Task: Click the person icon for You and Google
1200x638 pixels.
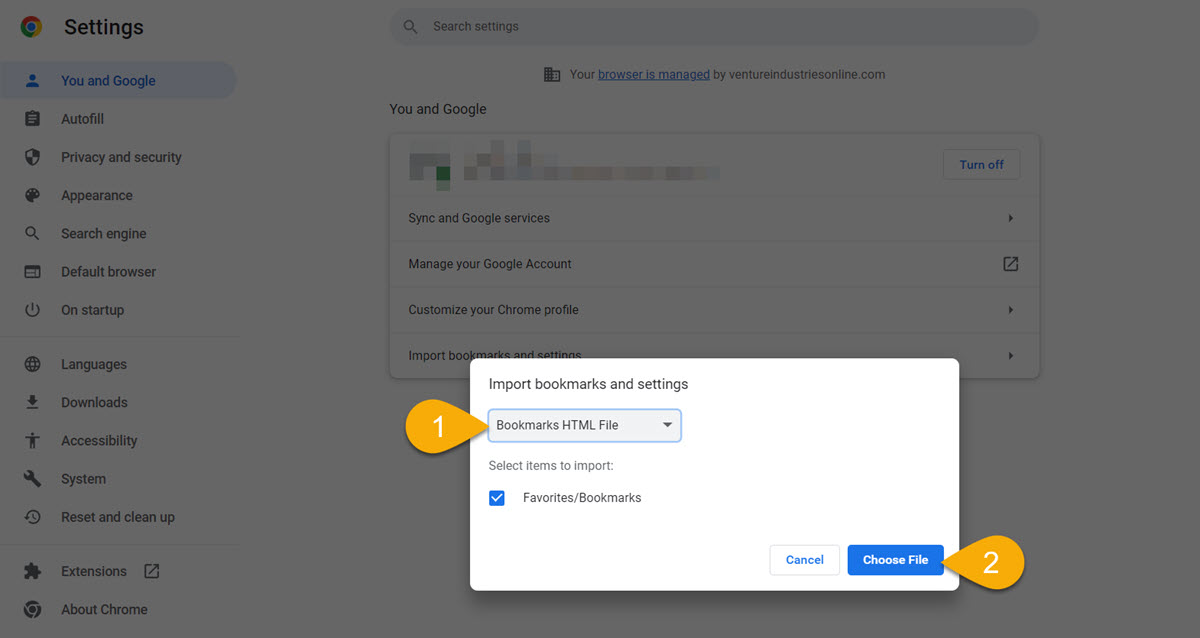Action: (32, 81)
